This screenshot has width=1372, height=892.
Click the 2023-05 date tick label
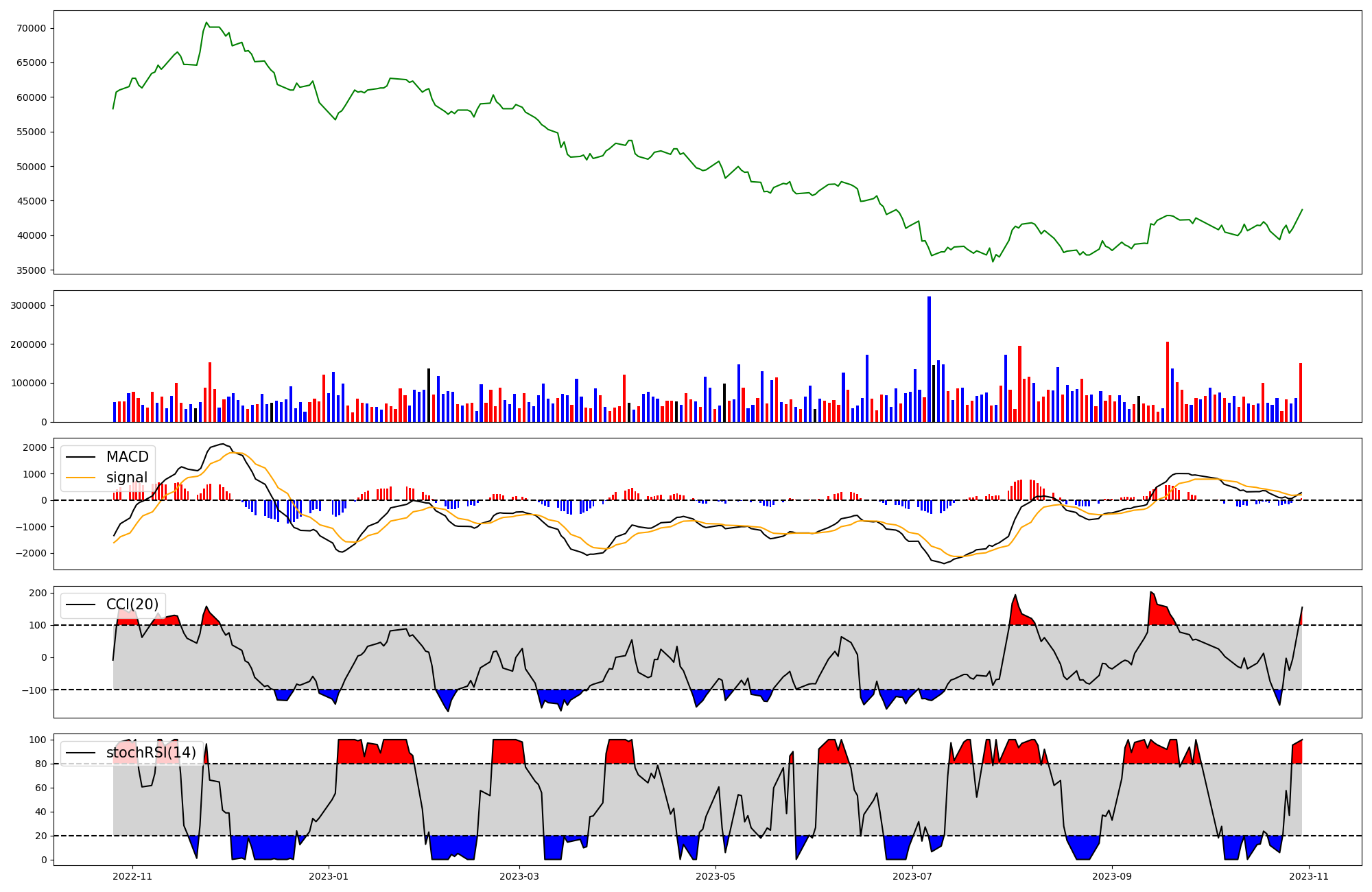[x=715, y=876]
